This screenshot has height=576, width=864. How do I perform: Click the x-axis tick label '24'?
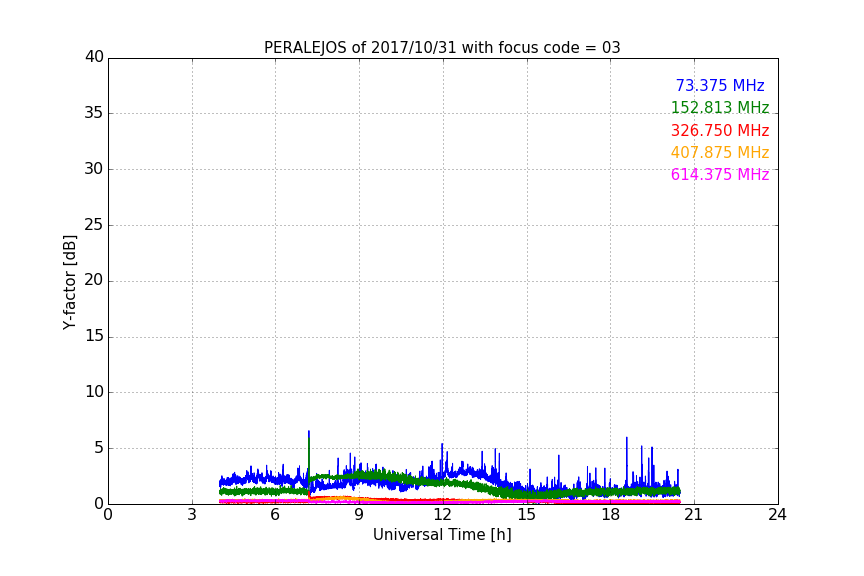777,515
